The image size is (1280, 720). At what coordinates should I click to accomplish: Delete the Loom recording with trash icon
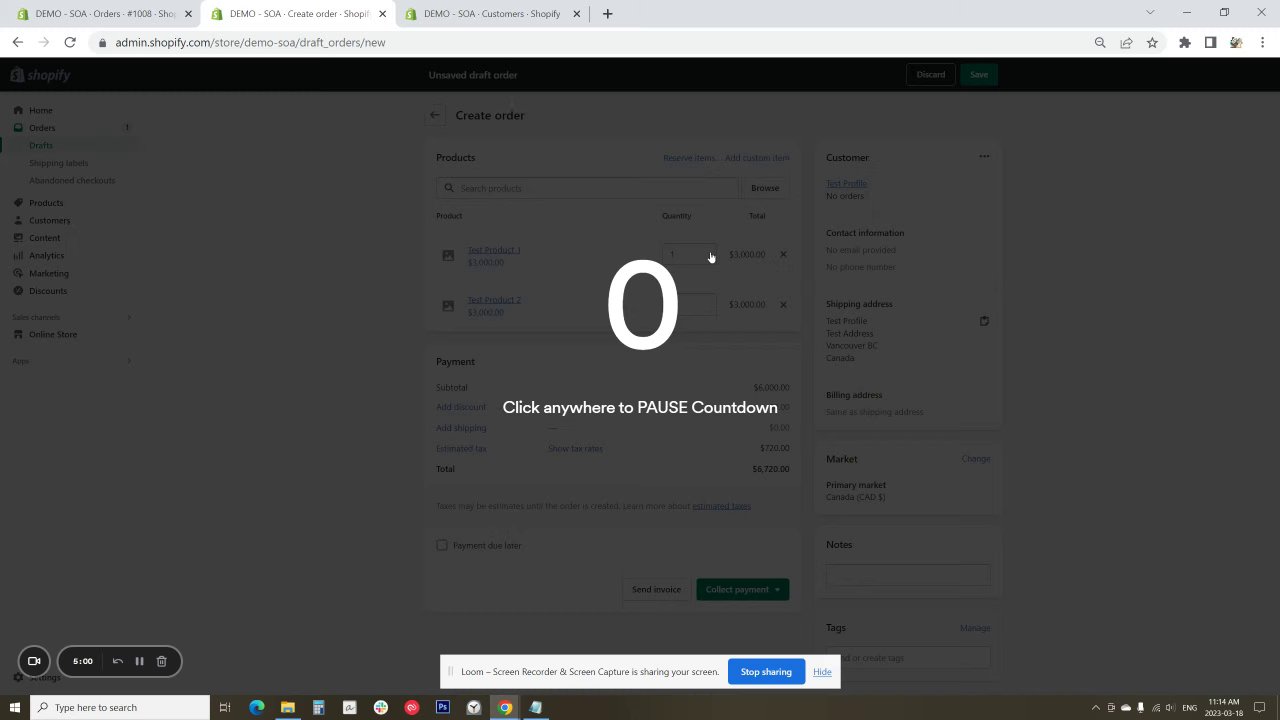click(161, 661)
